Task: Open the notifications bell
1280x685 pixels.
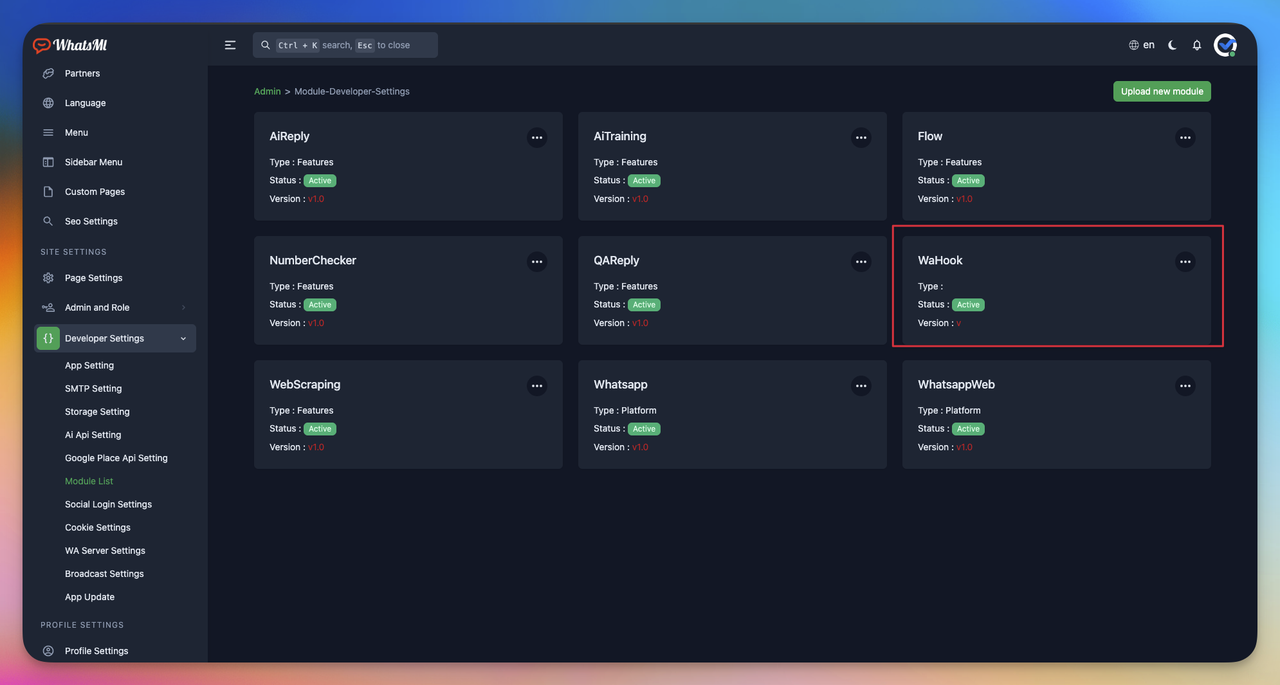Action: pos(1197,45)
